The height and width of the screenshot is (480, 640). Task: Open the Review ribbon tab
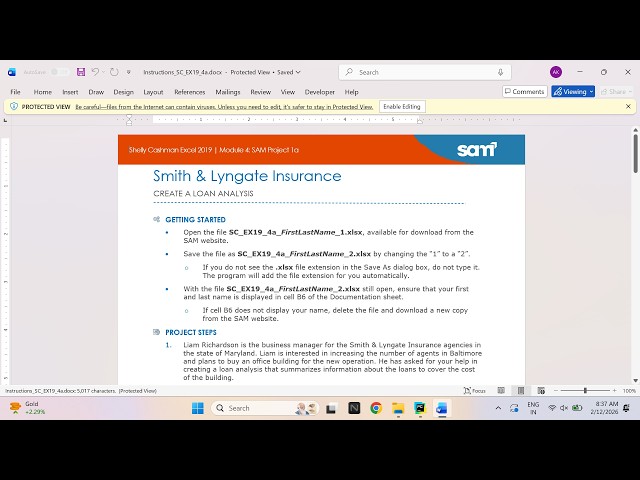[260, 92]
